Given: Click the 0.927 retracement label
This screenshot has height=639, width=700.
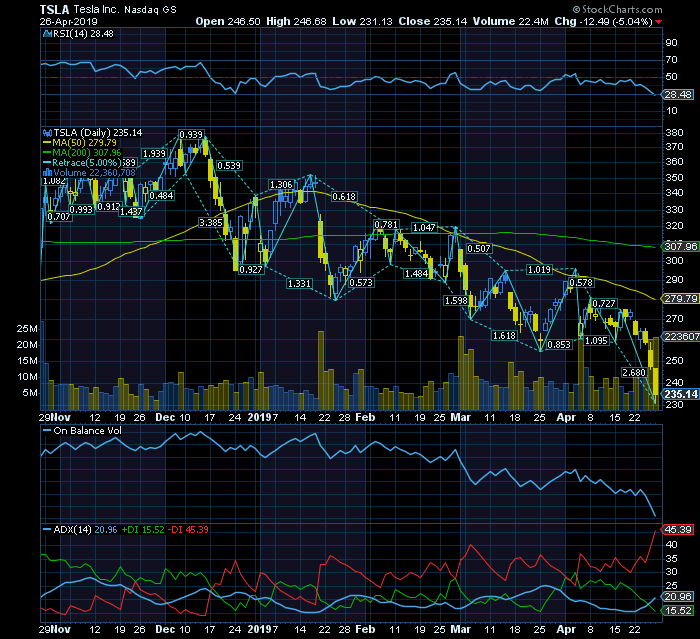Looking at the screenshot, I should (251, 270).
